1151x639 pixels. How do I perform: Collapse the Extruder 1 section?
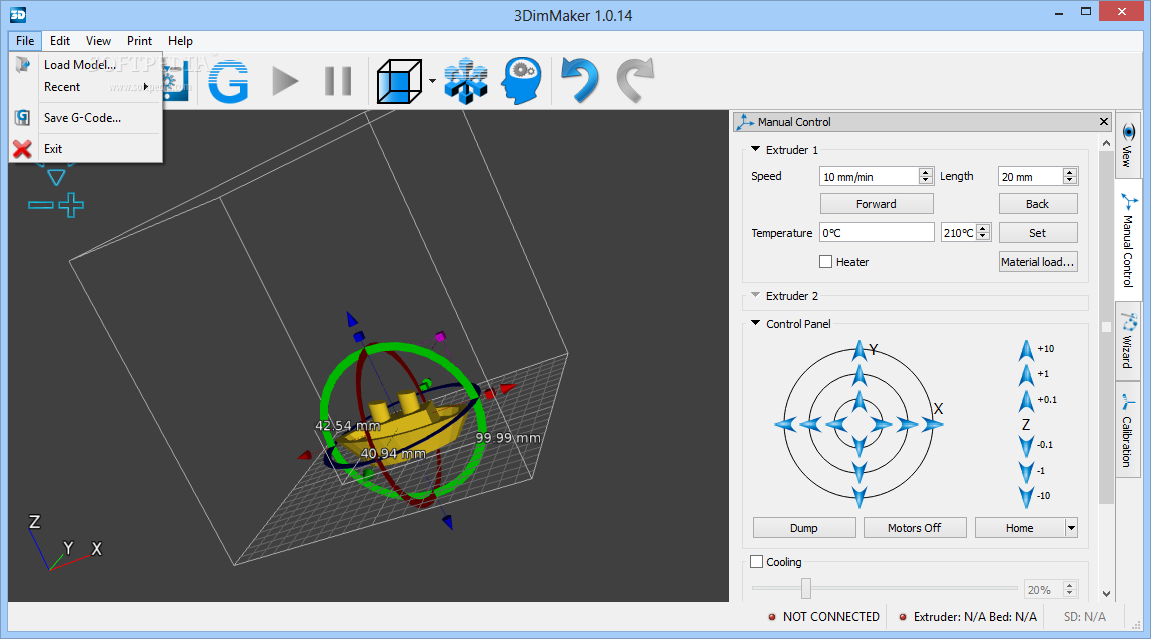click(755, 149)
